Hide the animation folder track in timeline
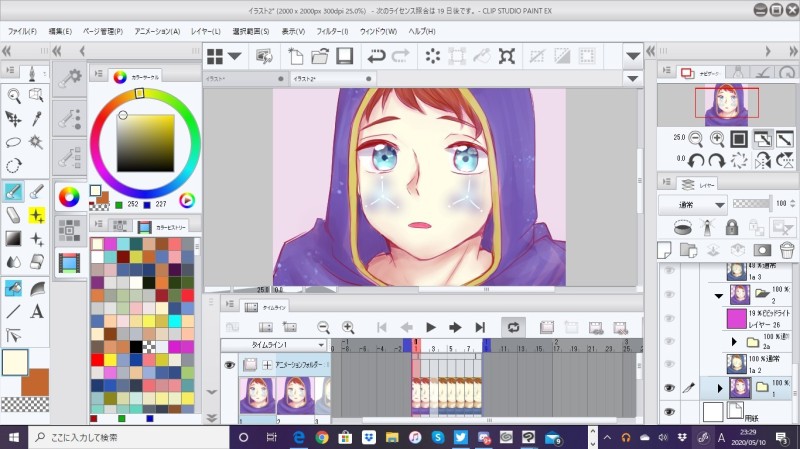 click(x=230, y=366)
